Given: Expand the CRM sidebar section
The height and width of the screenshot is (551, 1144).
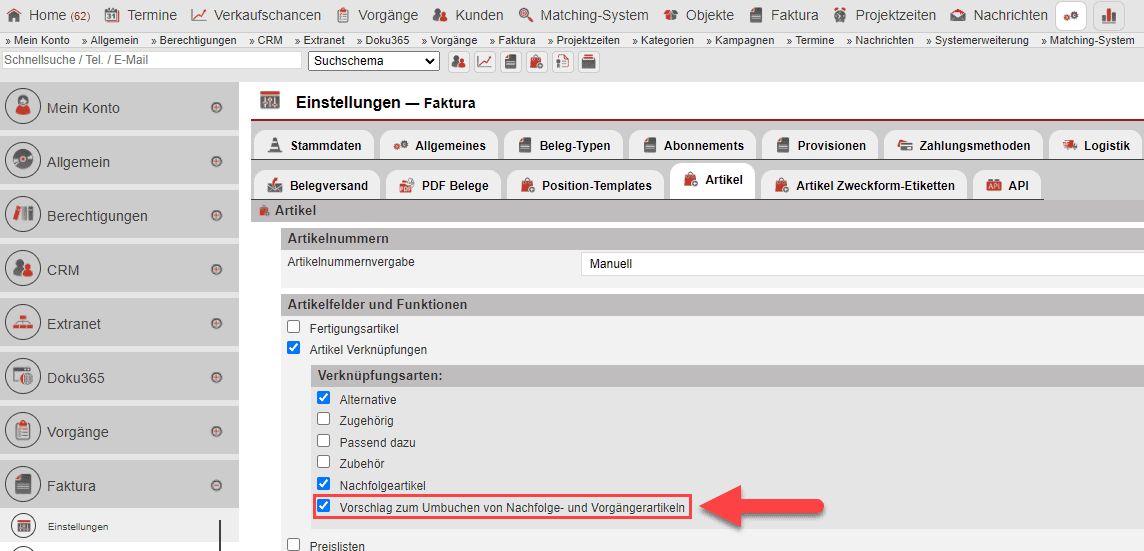Looking at the screenshot, I should tap(216, 270).
